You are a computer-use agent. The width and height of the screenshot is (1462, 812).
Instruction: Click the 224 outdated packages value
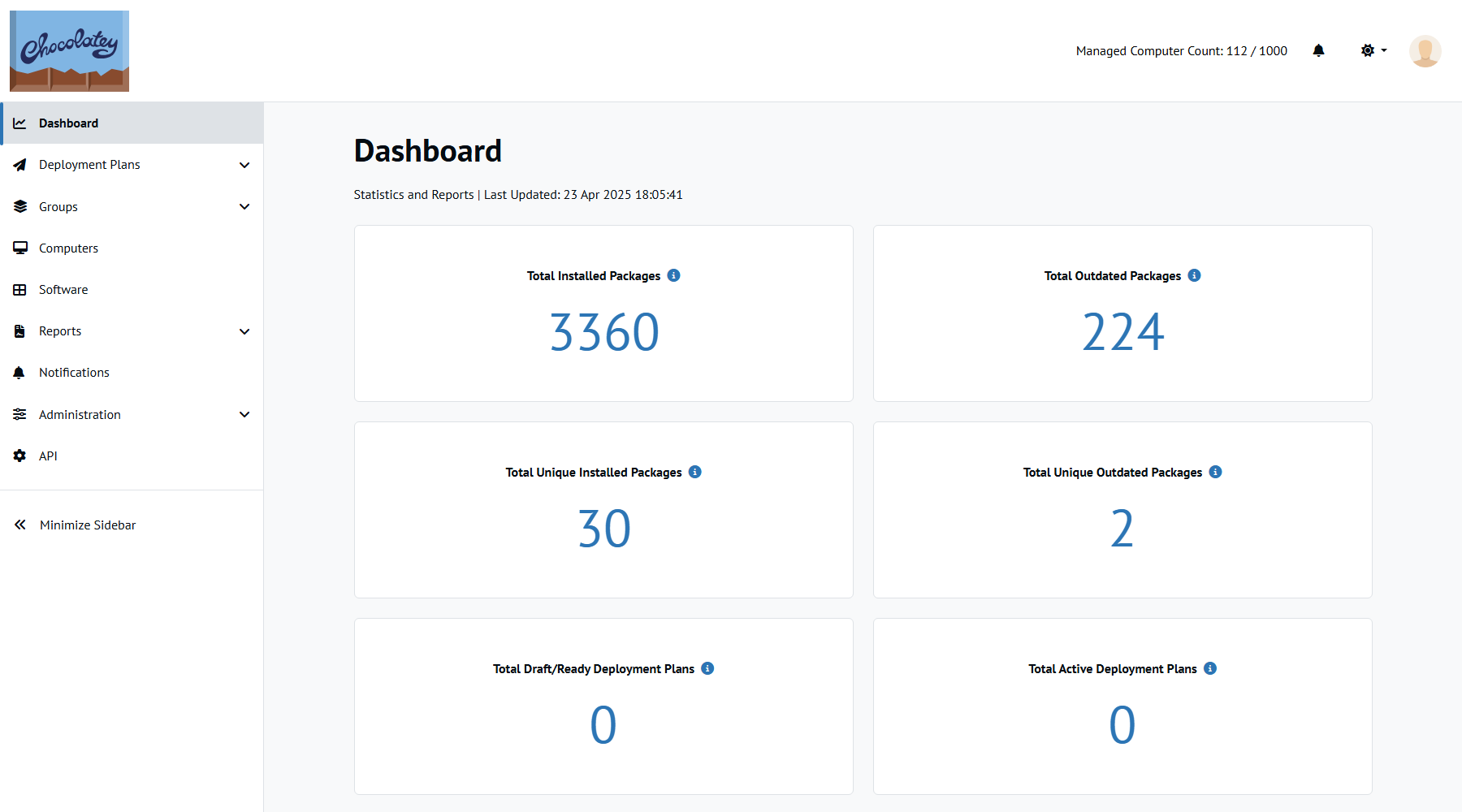[x=1123, y=332]
